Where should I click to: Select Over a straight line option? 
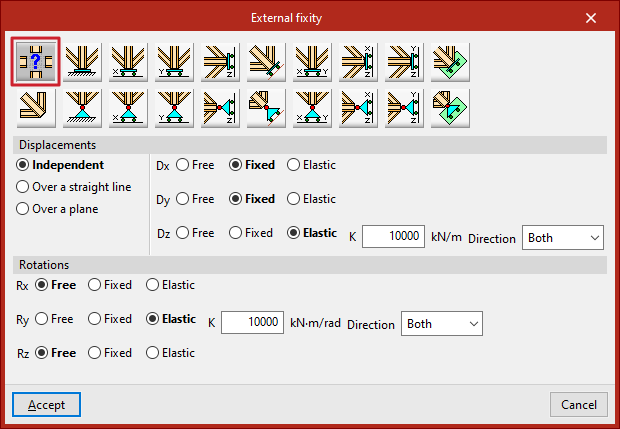pyautogui.click(x=74, y=187)
